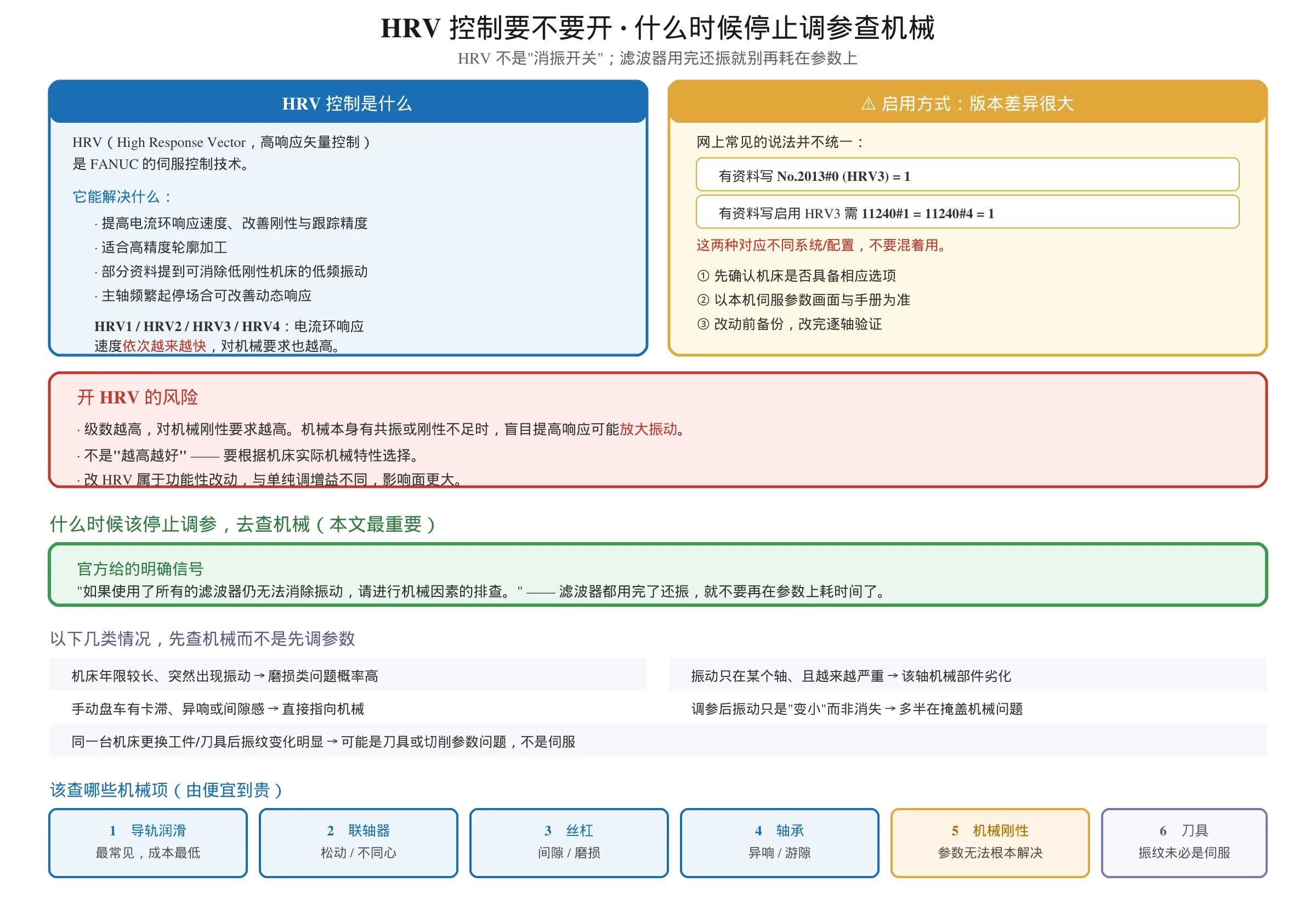Screen dimensions: 1316x899
Task: Click step ③ '改动前备份，改完逐轴验证'
Action: pyautogui.click(x=789, y=324)
